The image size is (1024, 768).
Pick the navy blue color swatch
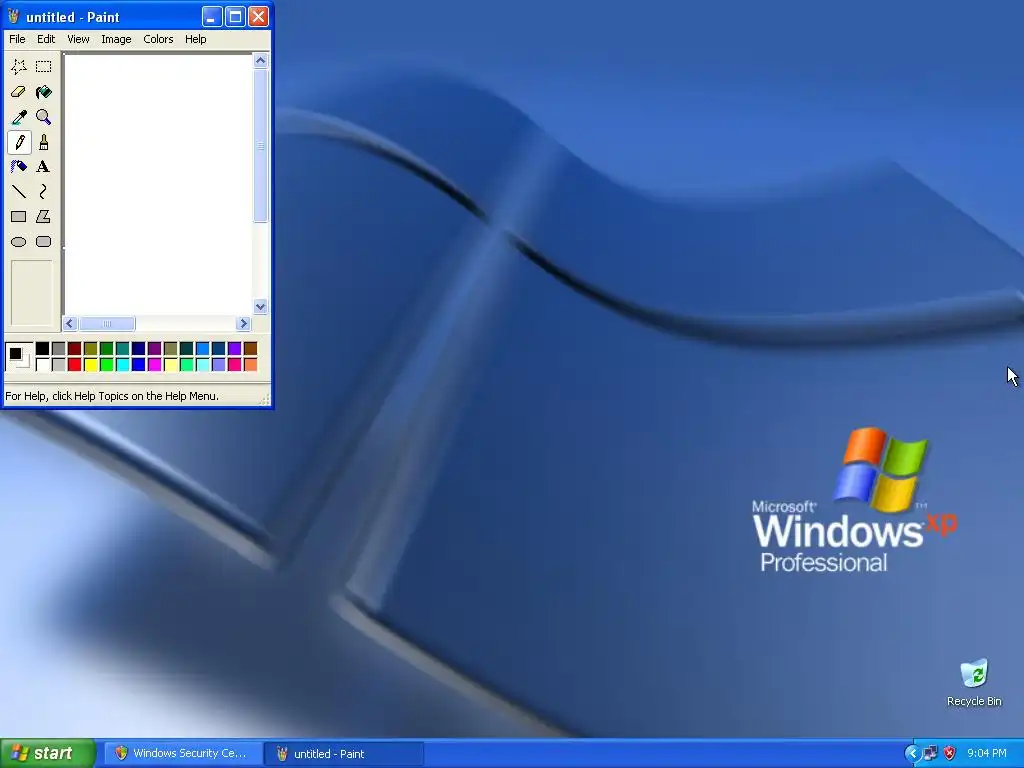[138, 349]
